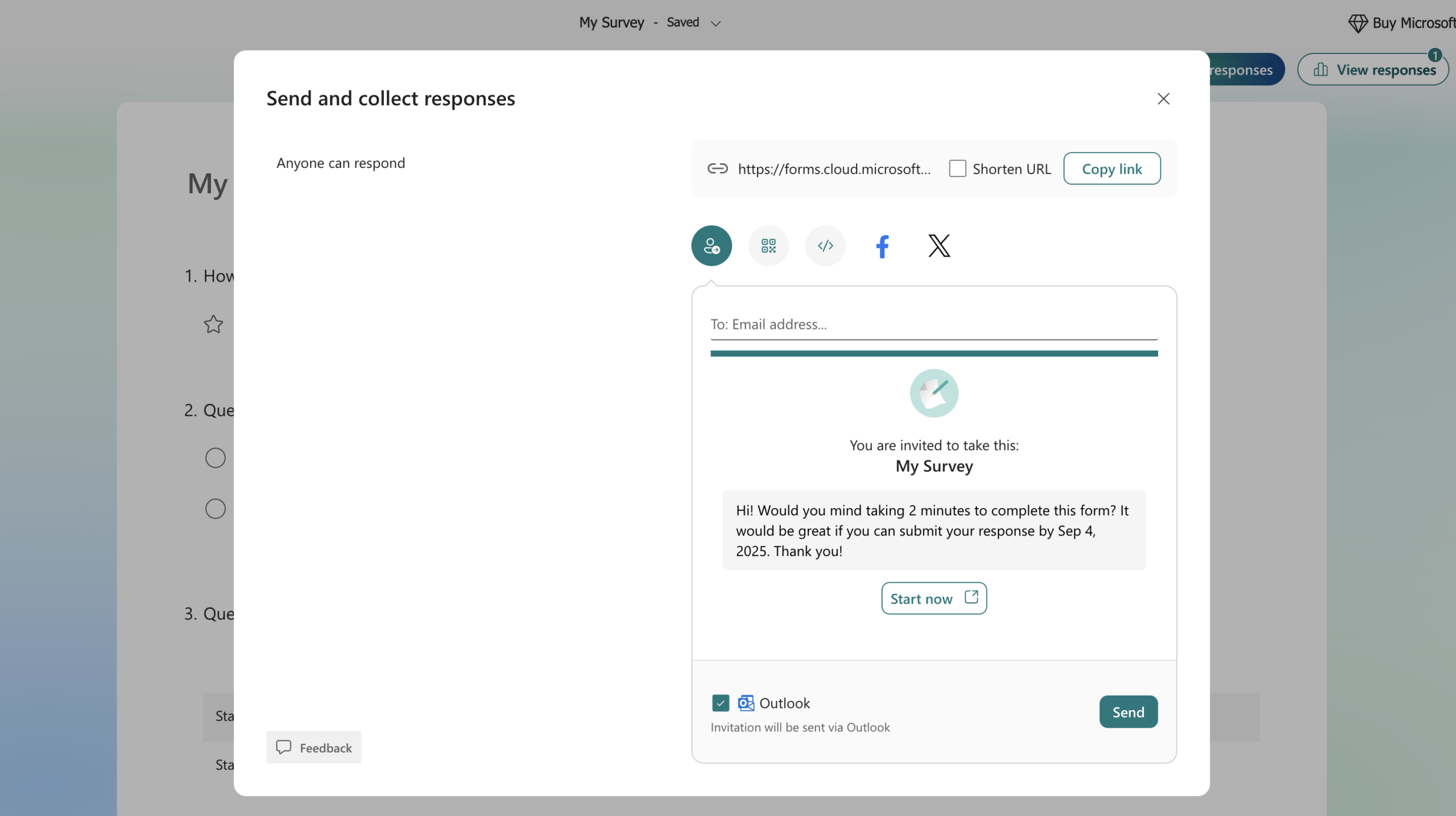The height and width of the screenshot is (816, 1456).
Task: Open View responses
Action: point(1373,69)
